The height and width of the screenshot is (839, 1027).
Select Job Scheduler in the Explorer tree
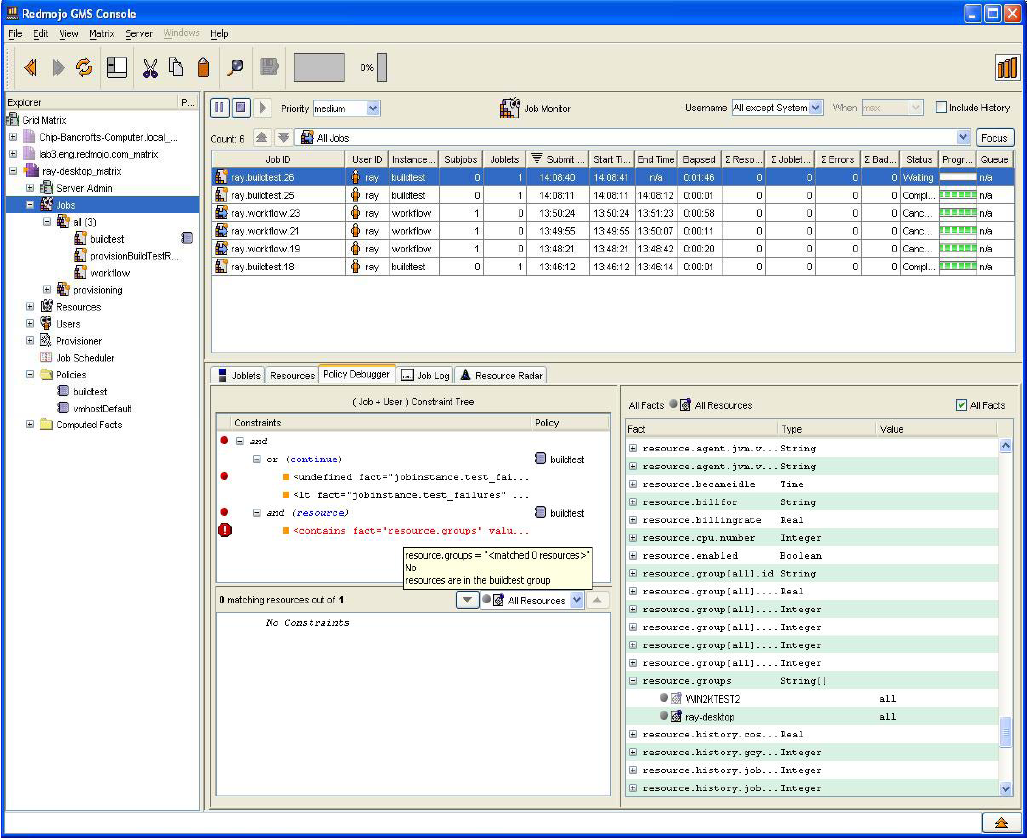(x=84, y=358)
